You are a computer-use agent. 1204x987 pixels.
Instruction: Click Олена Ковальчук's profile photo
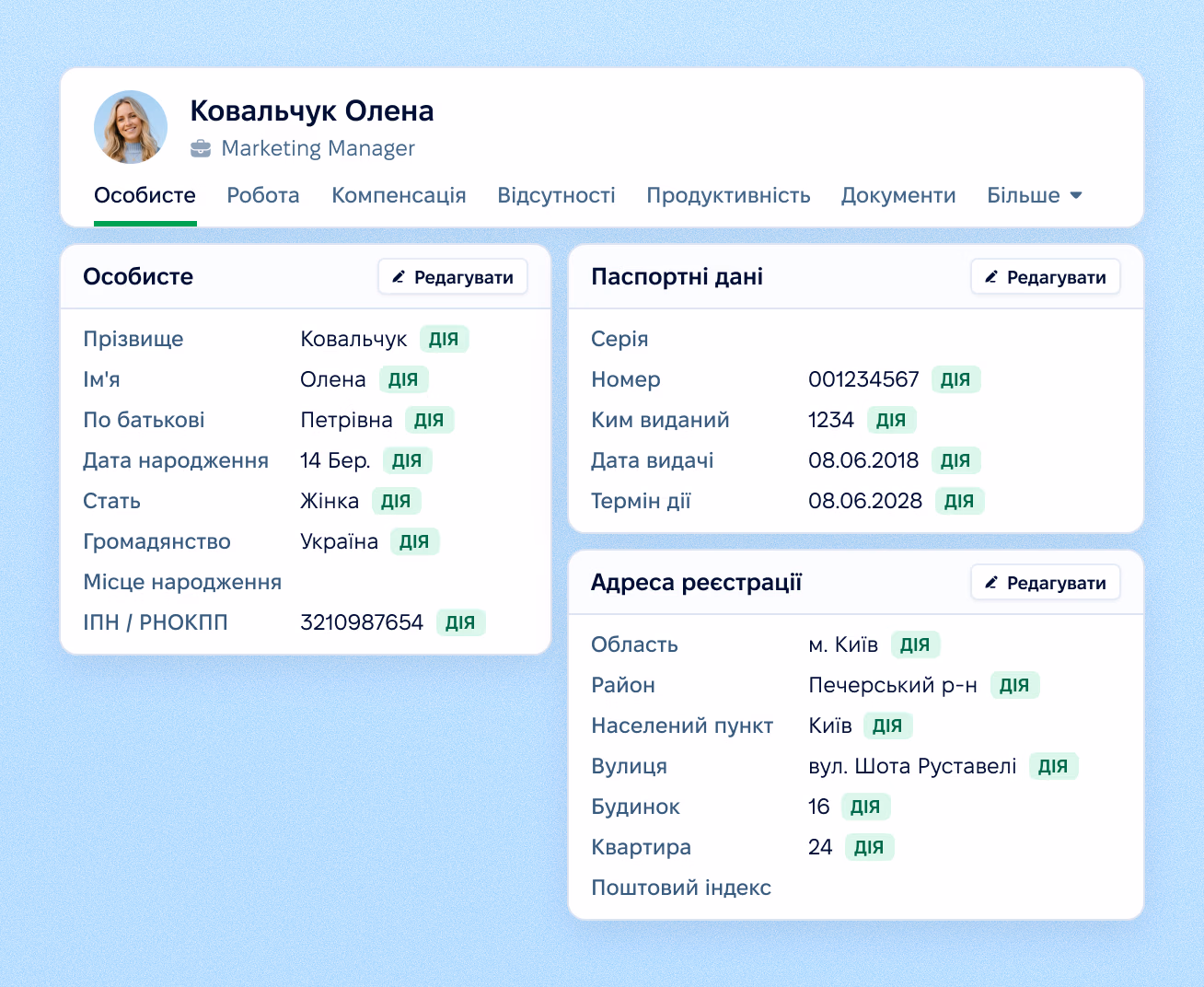pyautogui.click(x=131, y=127)
